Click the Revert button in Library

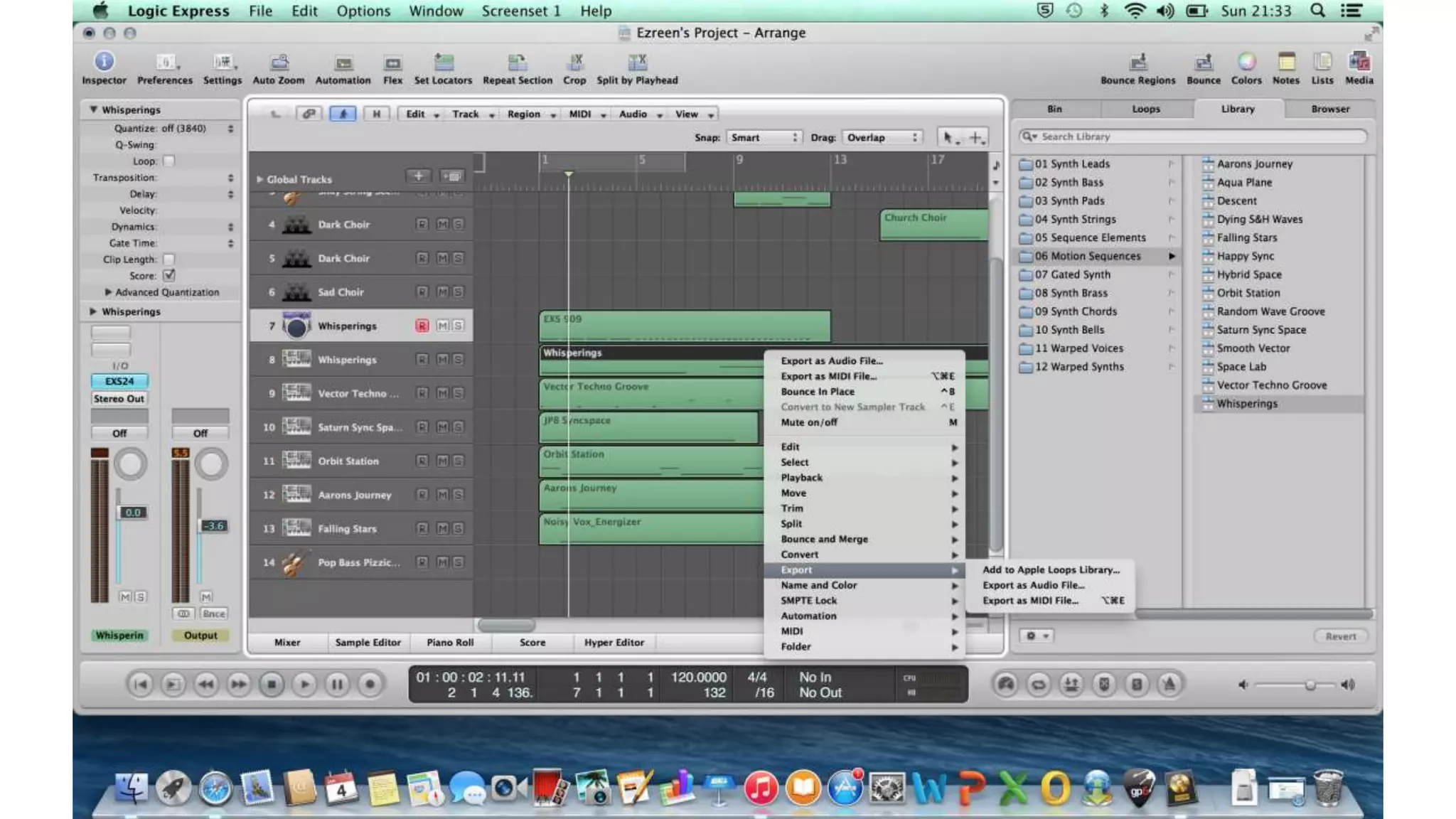[x=1340, y=636]
